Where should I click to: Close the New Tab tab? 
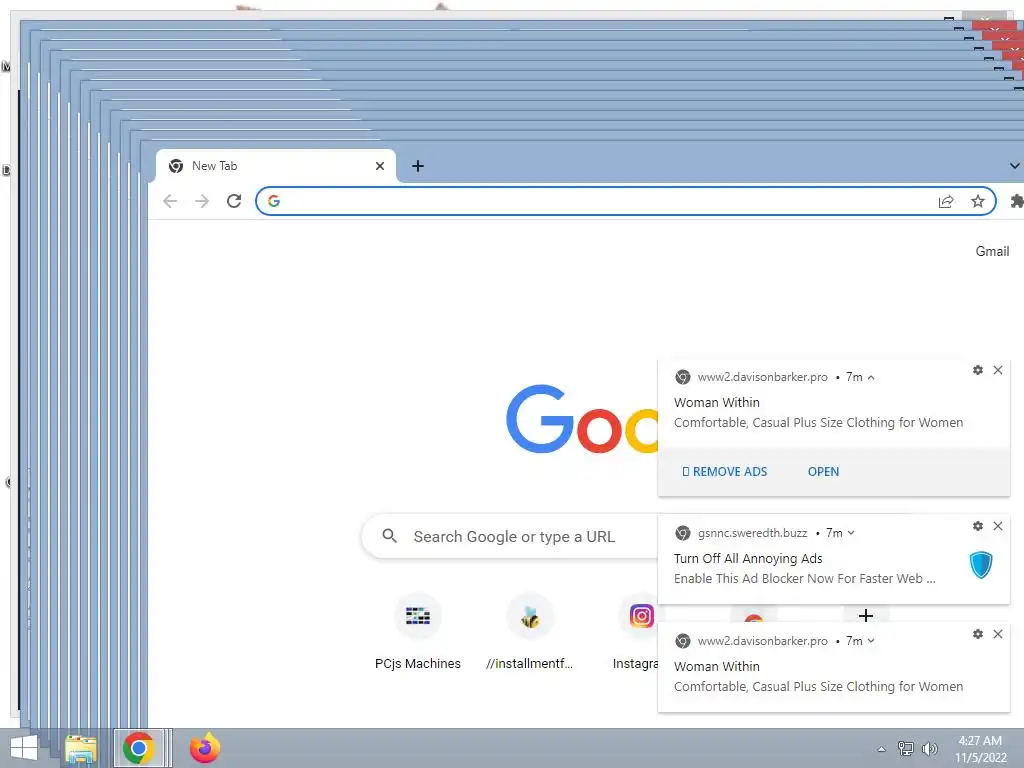point(379,166)
